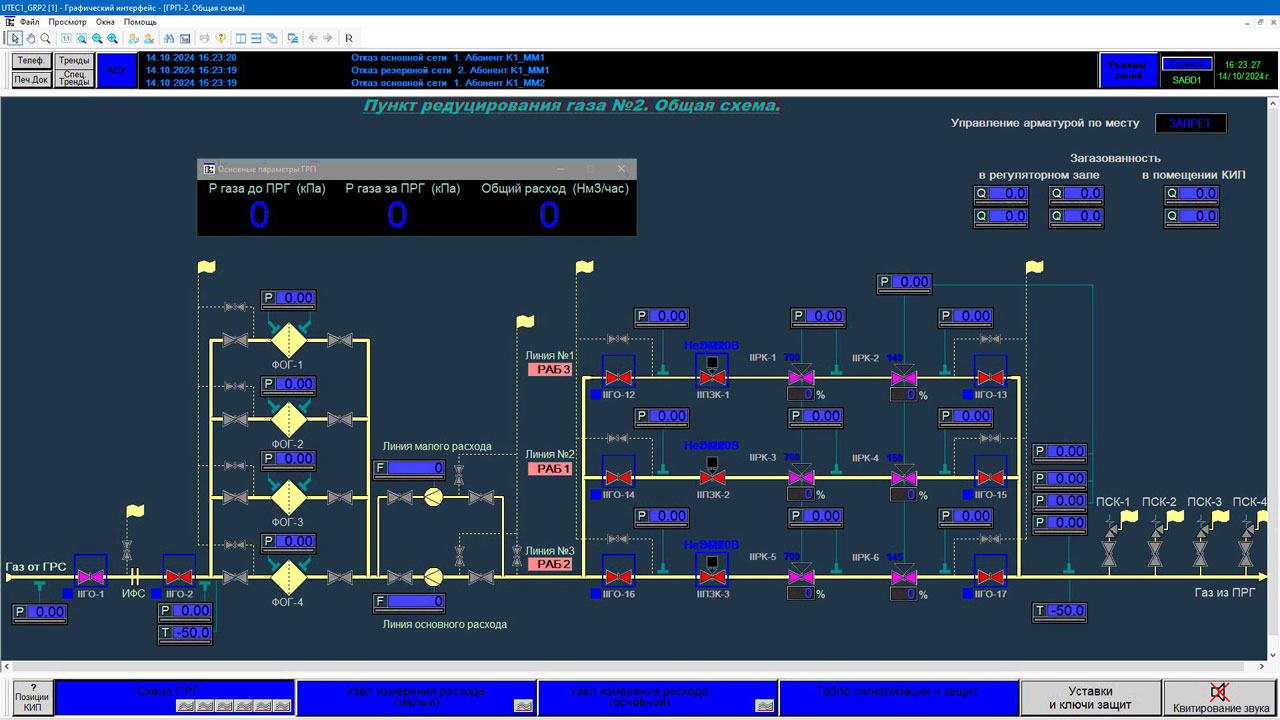This screenshot has height=720, width=1280.
Task: Click the first alarm row Отказ основной сети
Action: [448, 58]
